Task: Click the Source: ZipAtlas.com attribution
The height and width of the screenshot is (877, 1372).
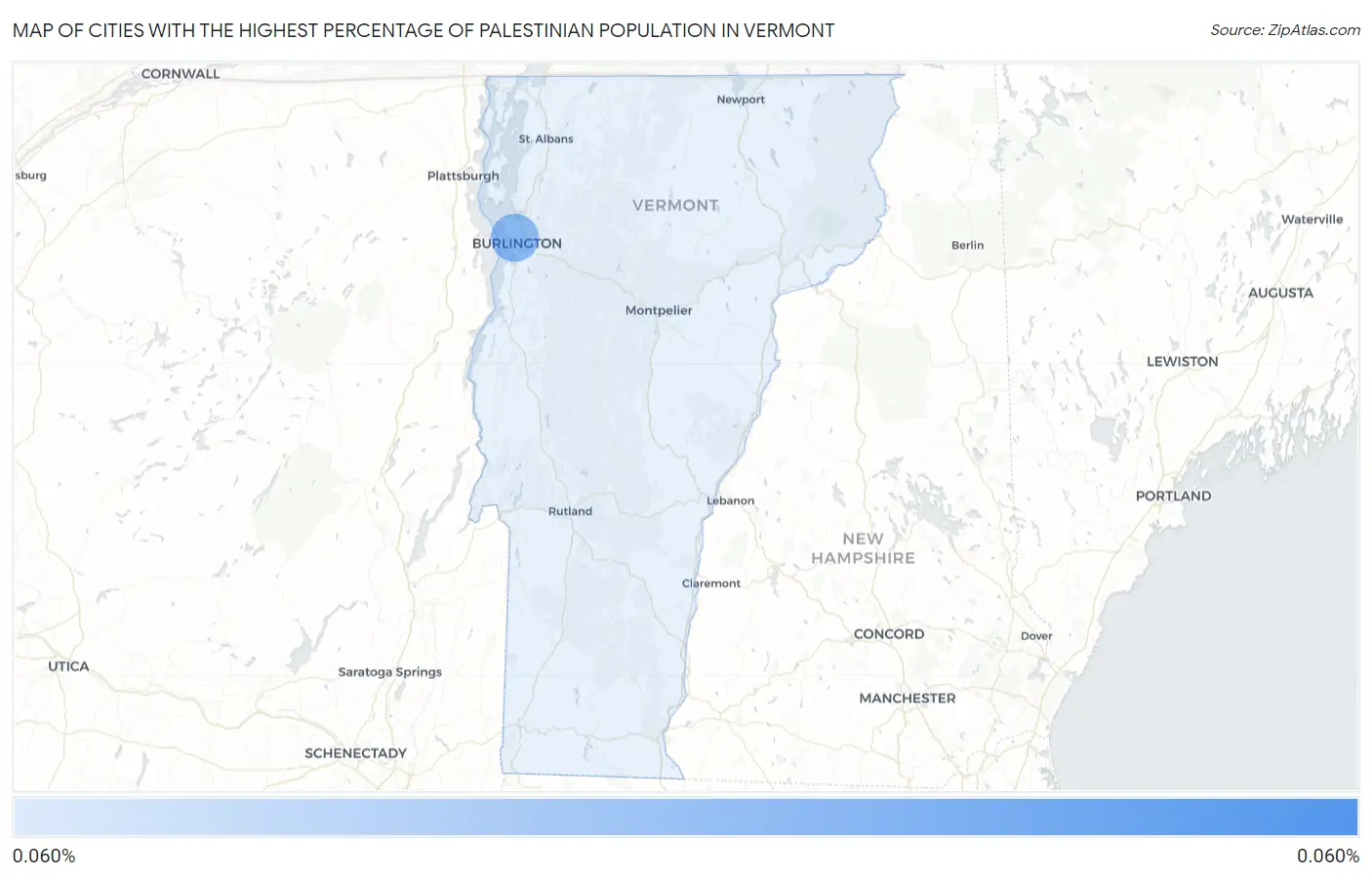Action: coord(1285,30)
